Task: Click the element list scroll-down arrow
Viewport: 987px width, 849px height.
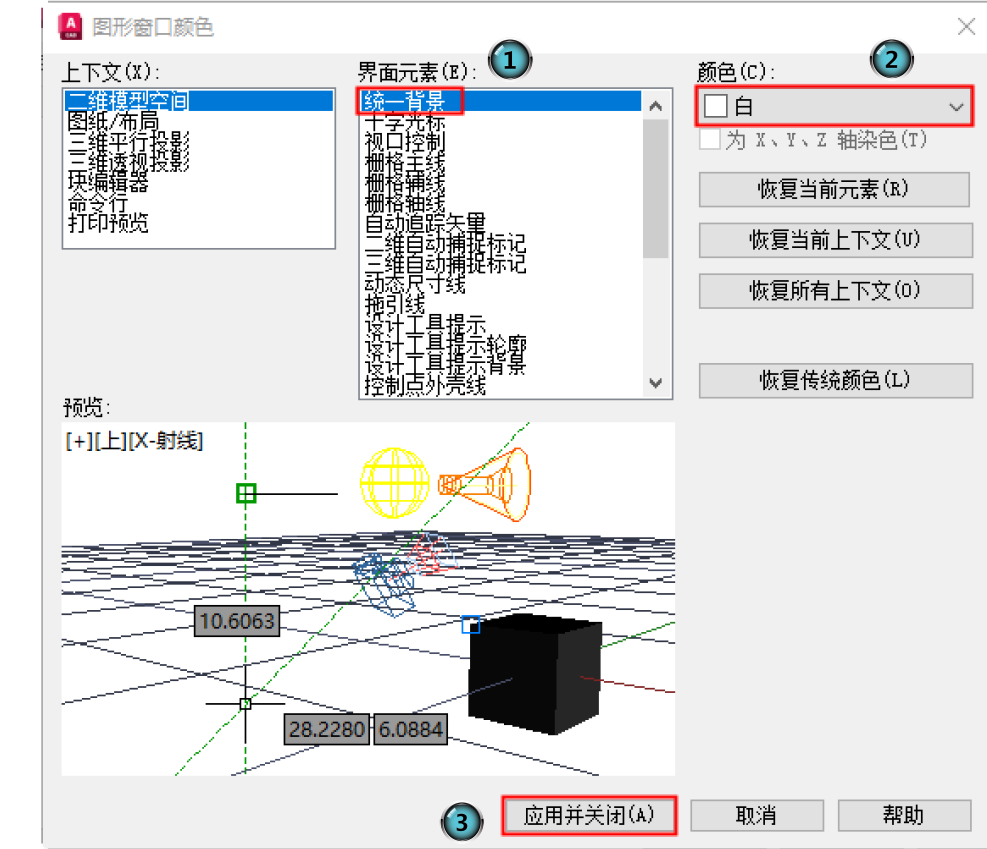Action: pos(656,382)
